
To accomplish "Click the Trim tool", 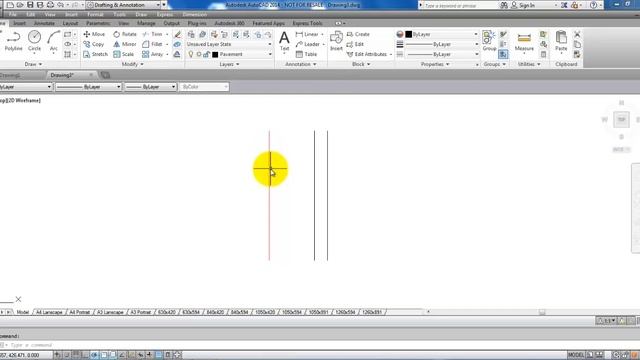I will [153, 34].
